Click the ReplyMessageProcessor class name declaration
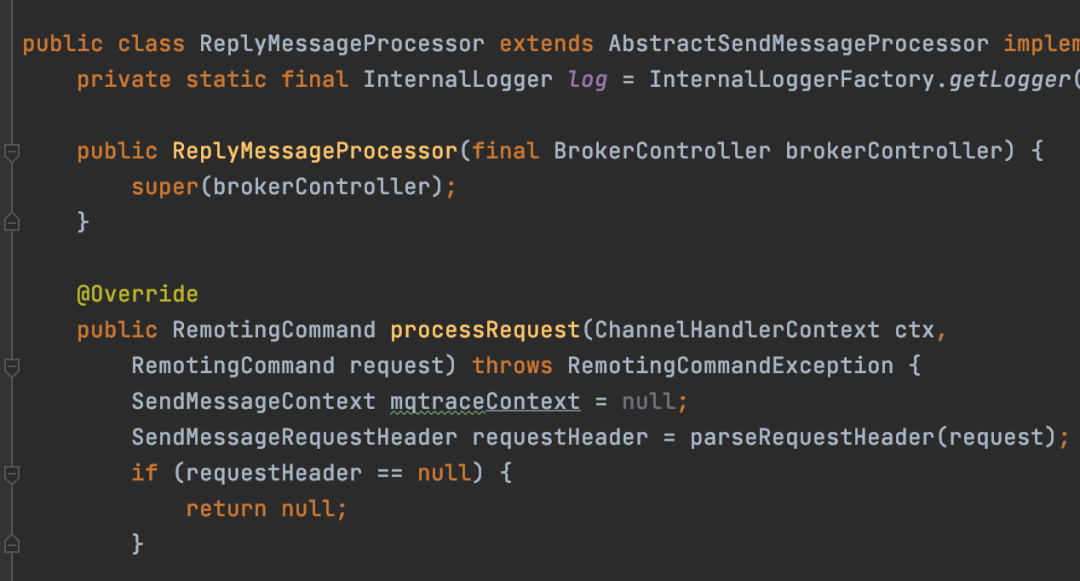 [x=342, y=43]
